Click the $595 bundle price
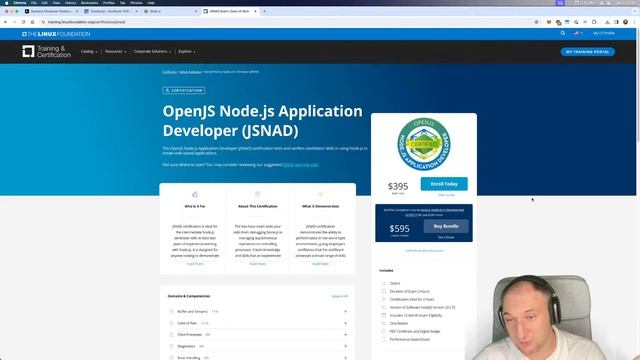The width and height of the screenshot is (640, 360). (399, 229)
